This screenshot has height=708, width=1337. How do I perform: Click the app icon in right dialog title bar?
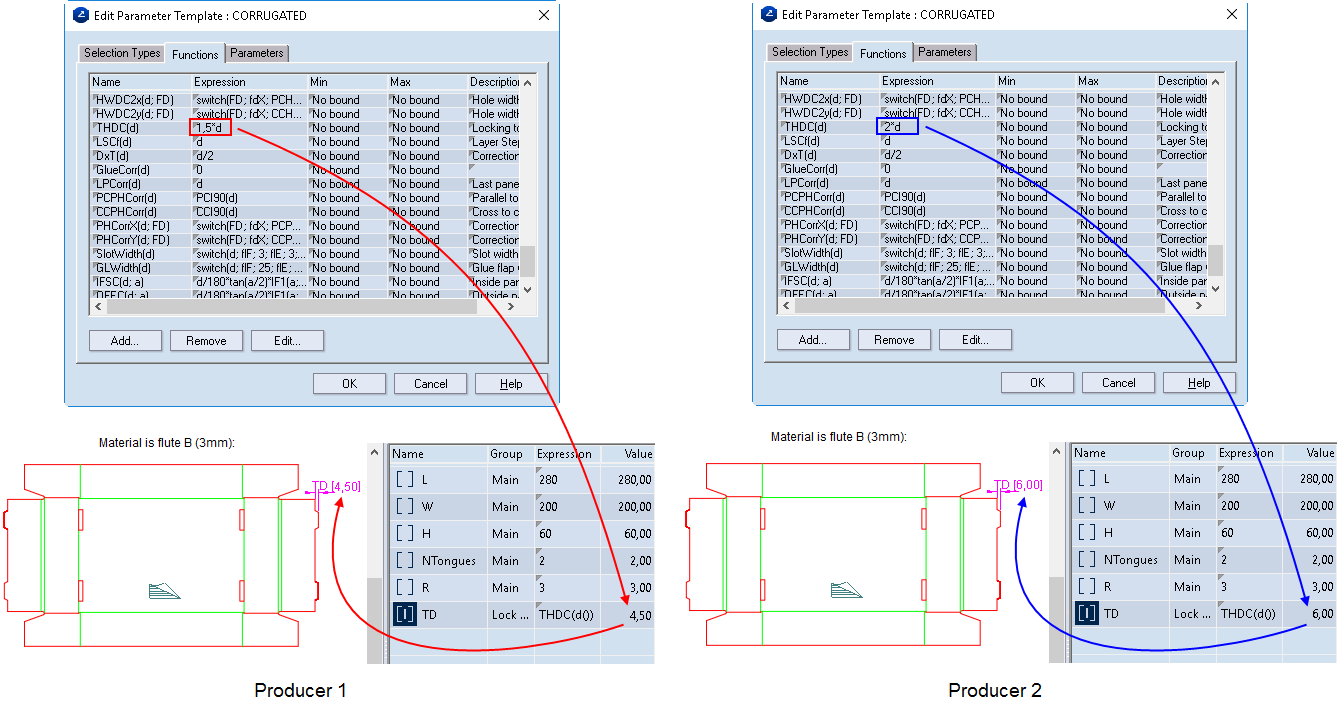tap(769, 14)
